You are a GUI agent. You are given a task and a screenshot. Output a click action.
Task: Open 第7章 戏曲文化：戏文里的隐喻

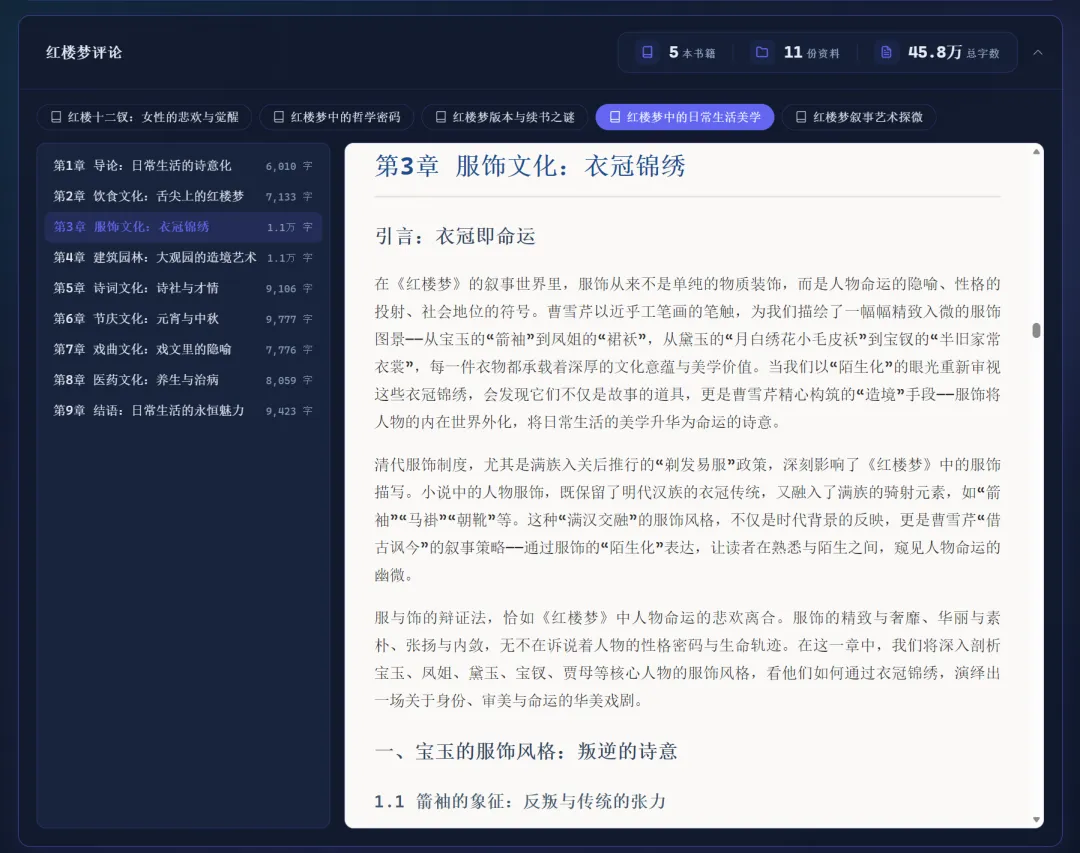click(183, 349)
